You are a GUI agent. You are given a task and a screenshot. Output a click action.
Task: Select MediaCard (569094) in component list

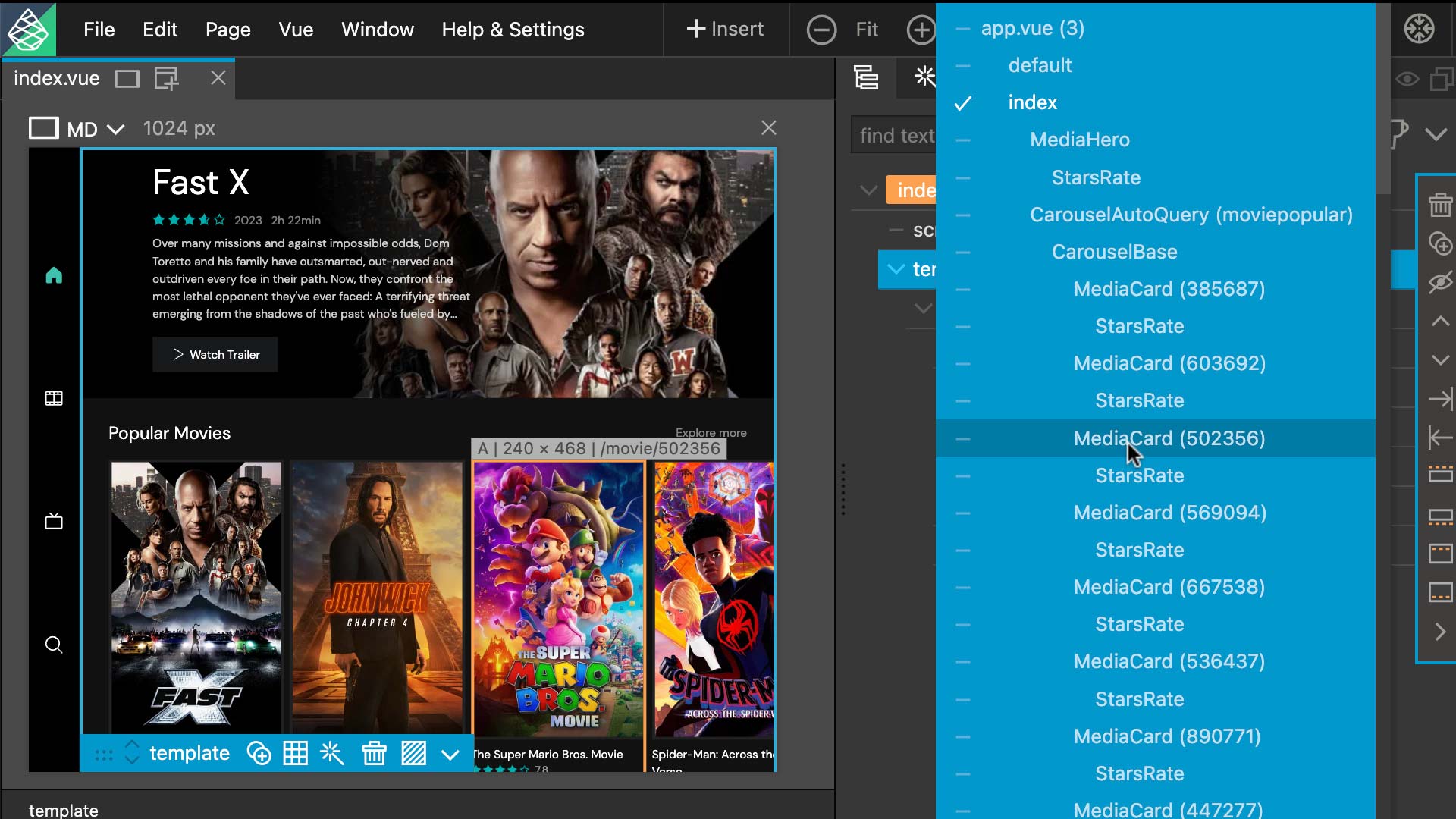tap(1169, 513)
